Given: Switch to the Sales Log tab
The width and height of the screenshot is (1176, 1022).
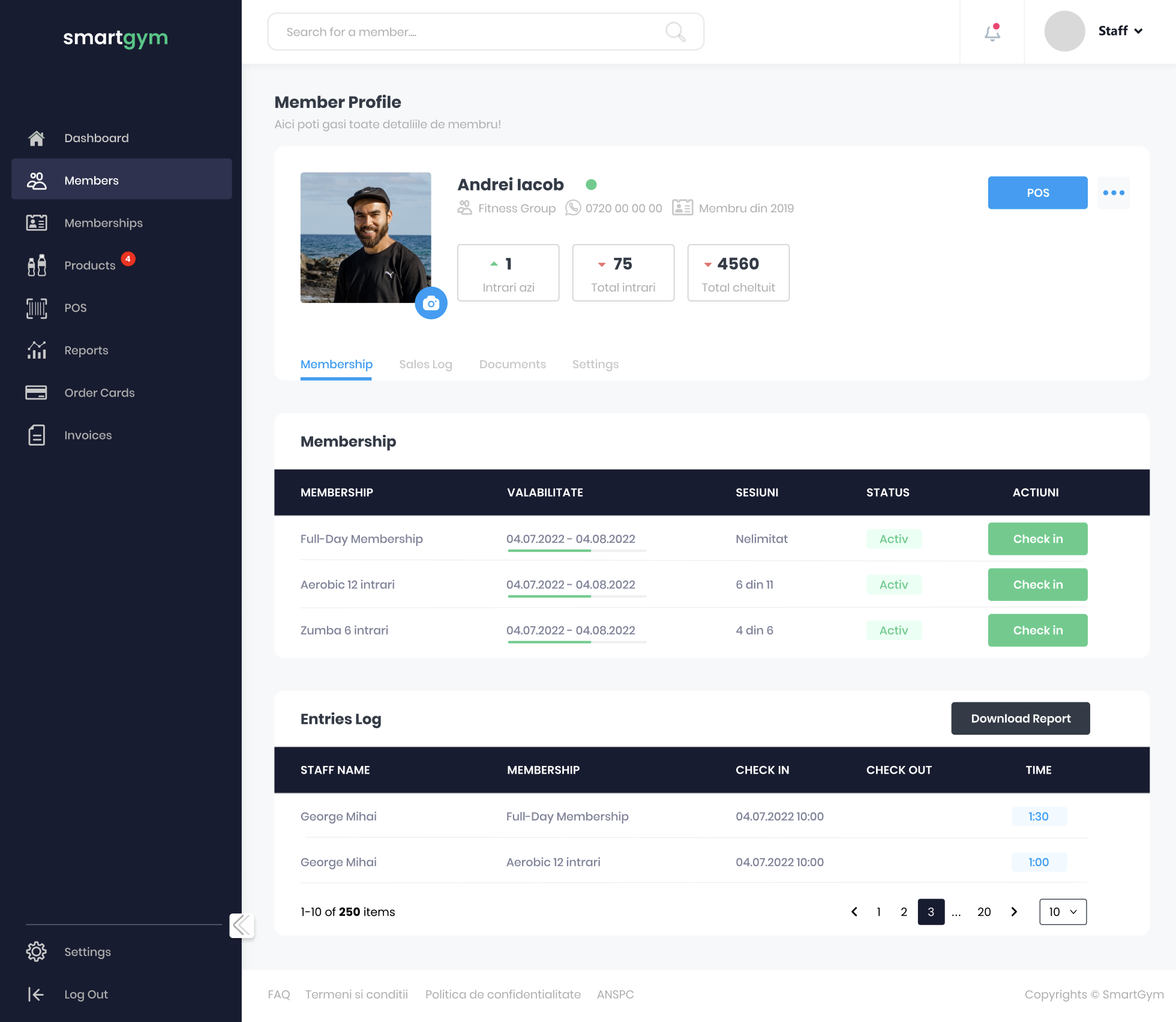Looking at the screenshot, I should 425,364.
